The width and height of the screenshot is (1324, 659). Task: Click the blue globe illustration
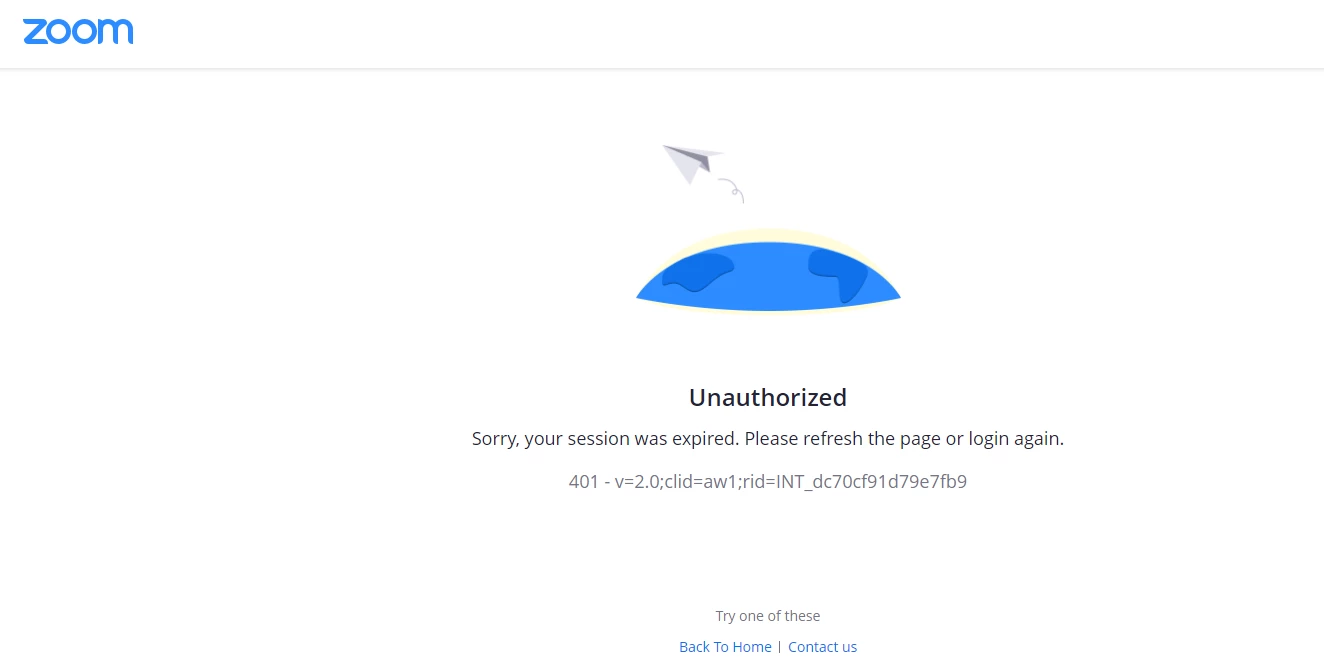click(768, 276)
